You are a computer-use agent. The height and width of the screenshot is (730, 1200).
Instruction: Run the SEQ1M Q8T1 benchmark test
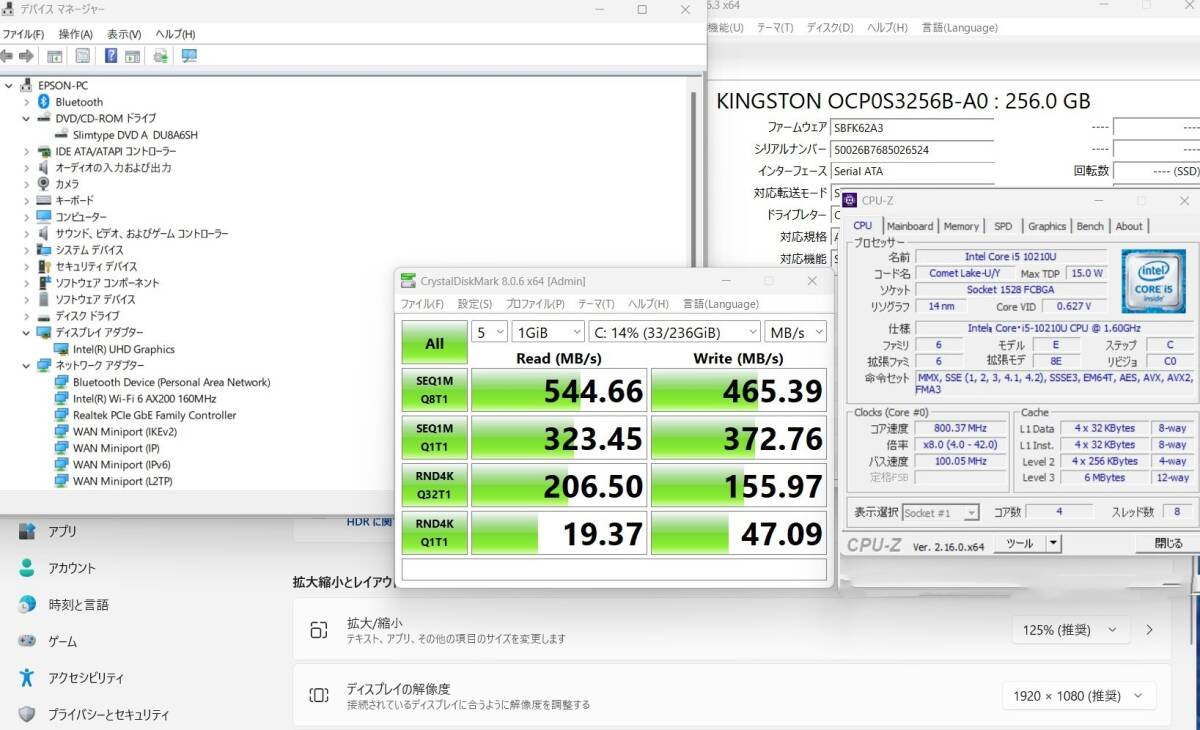click(x=434, y=390)
